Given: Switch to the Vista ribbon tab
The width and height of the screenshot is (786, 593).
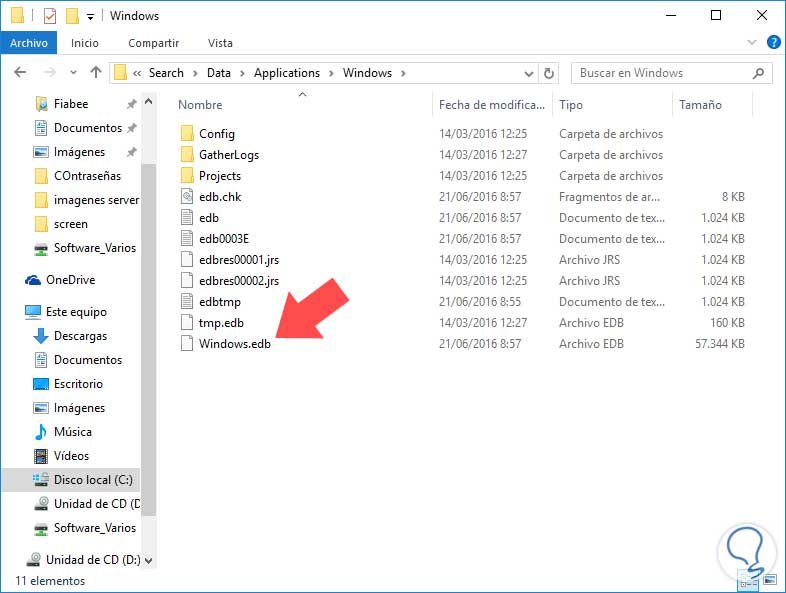Looking at the screenshot, I should click(x=220, y=43).
